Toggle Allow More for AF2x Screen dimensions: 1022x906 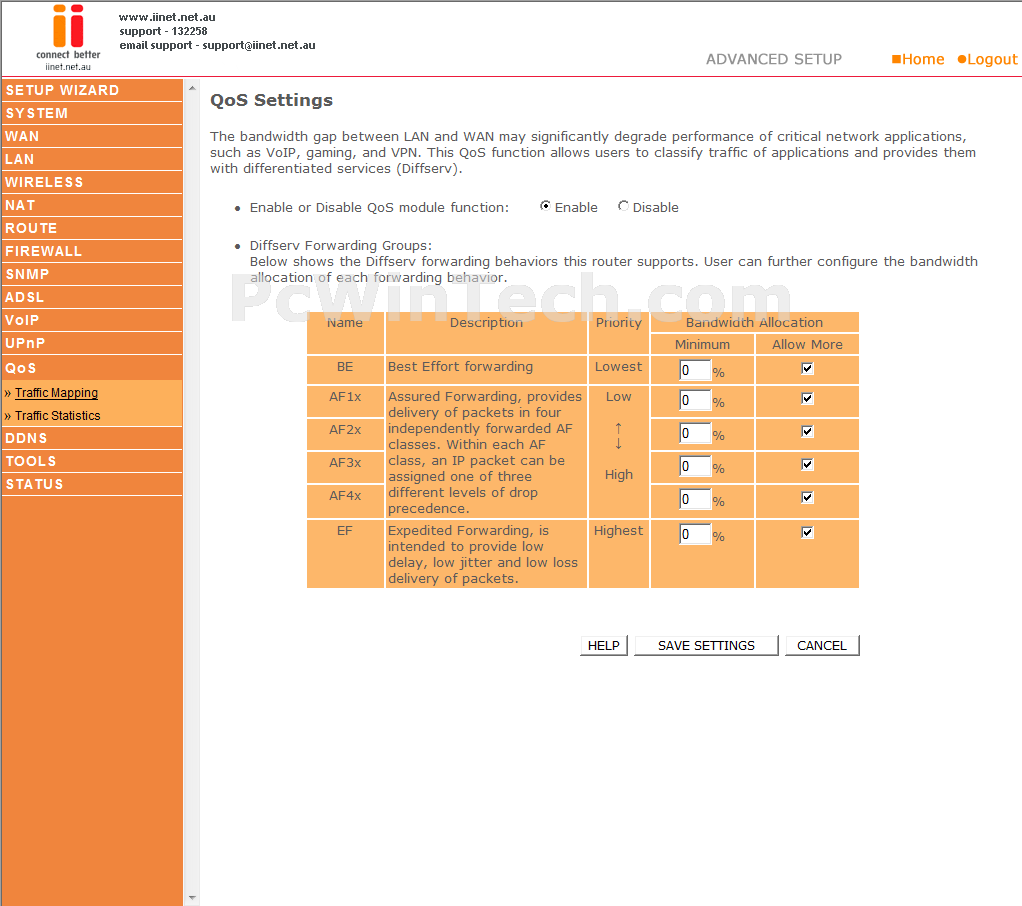click(807, 431)
